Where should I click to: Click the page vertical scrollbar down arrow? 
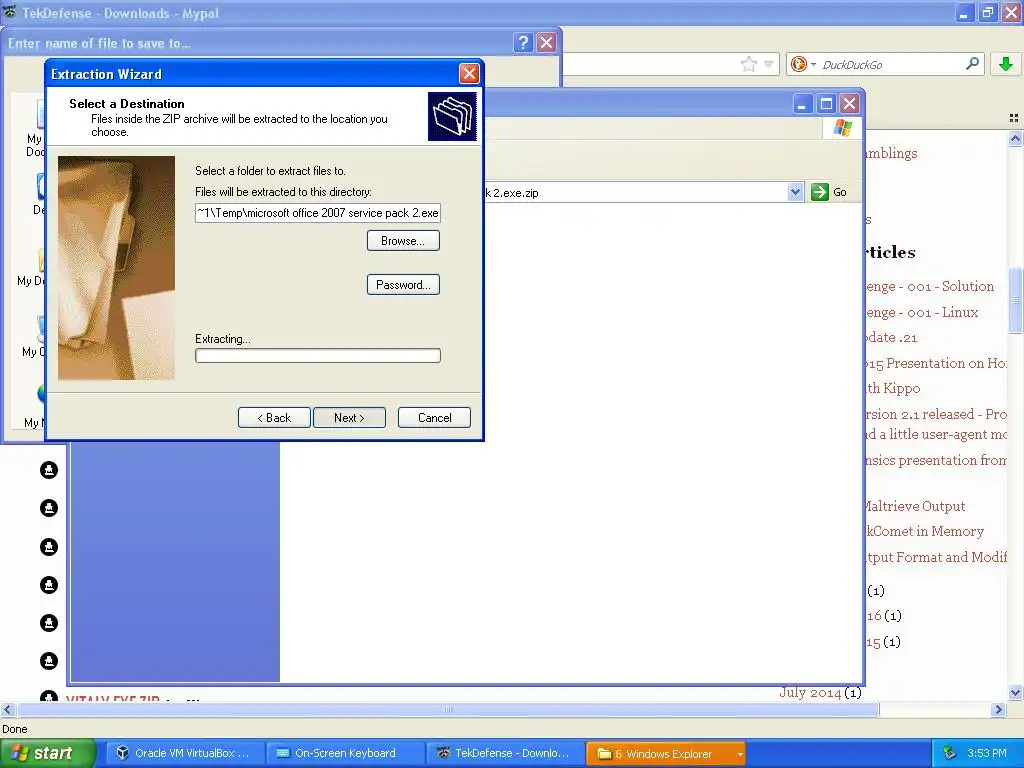click(x=1015, y=693)
